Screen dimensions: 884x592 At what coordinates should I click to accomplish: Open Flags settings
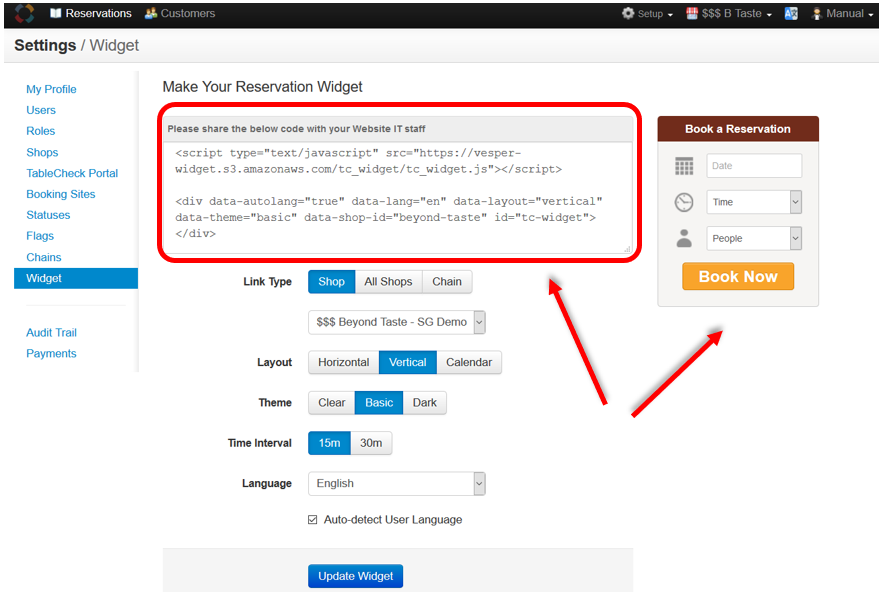pyautogui.click(x=40, y=236)
